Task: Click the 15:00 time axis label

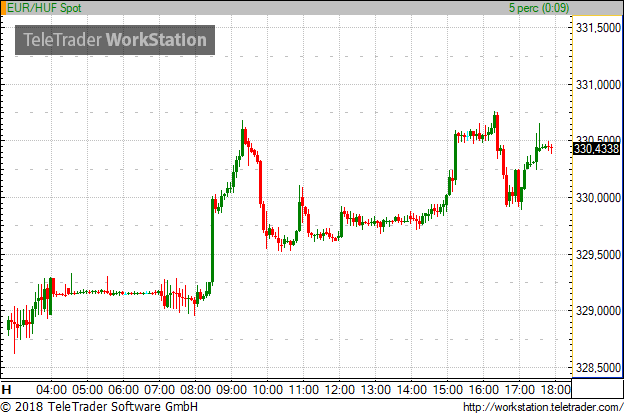Action: pyautogui.click(x=447, y=389)
